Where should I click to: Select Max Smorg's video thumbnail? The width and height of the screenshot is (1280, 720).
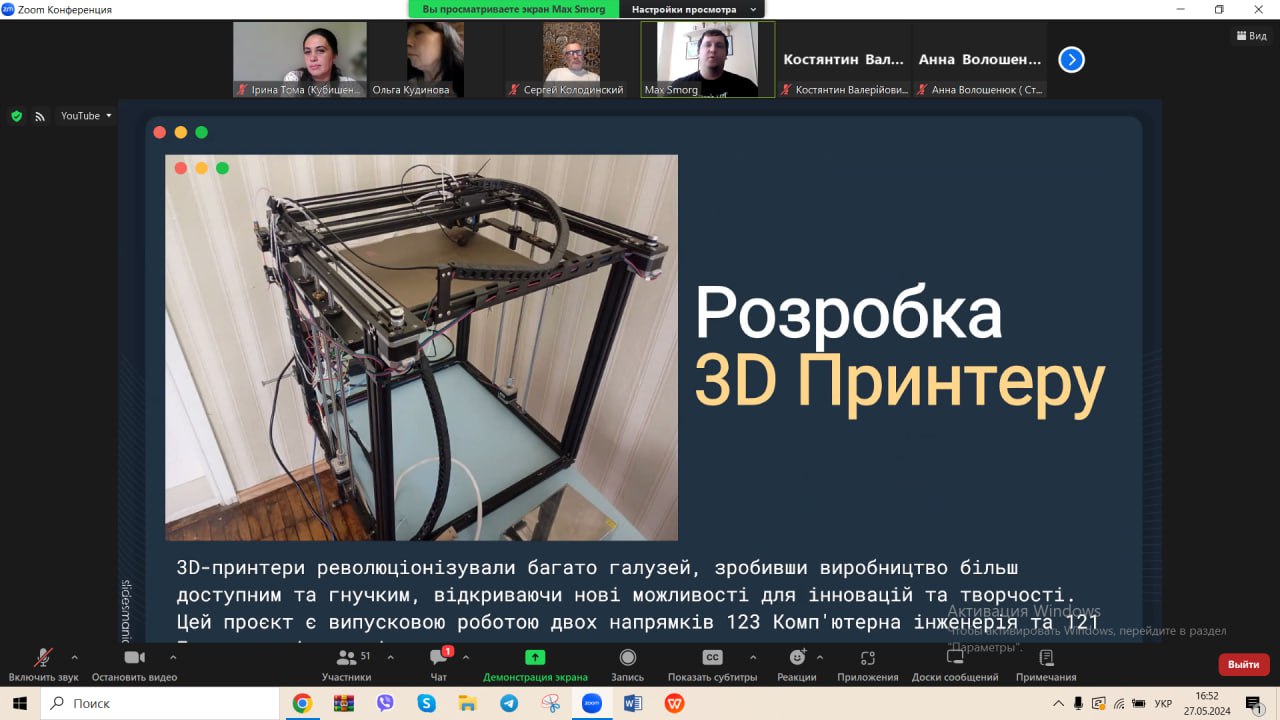tap(707, 59)
